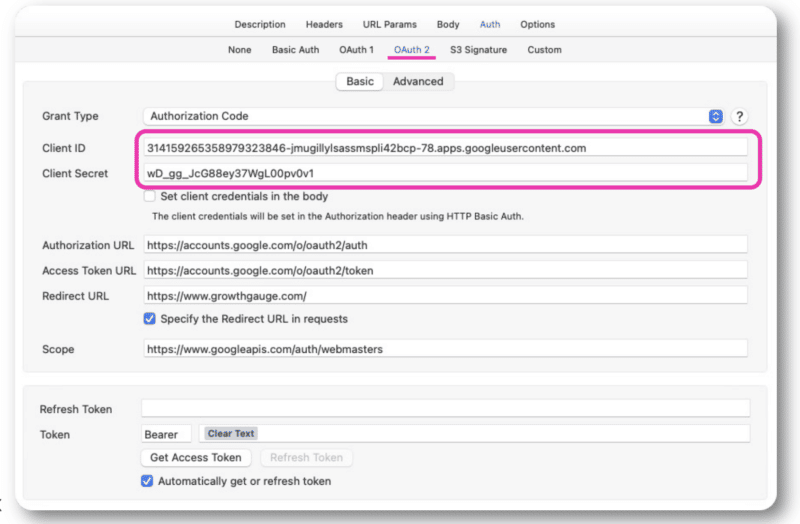Viewport: 800px width, 524px height.
Task: Open the URL Params tab
Action: [389, 25]
